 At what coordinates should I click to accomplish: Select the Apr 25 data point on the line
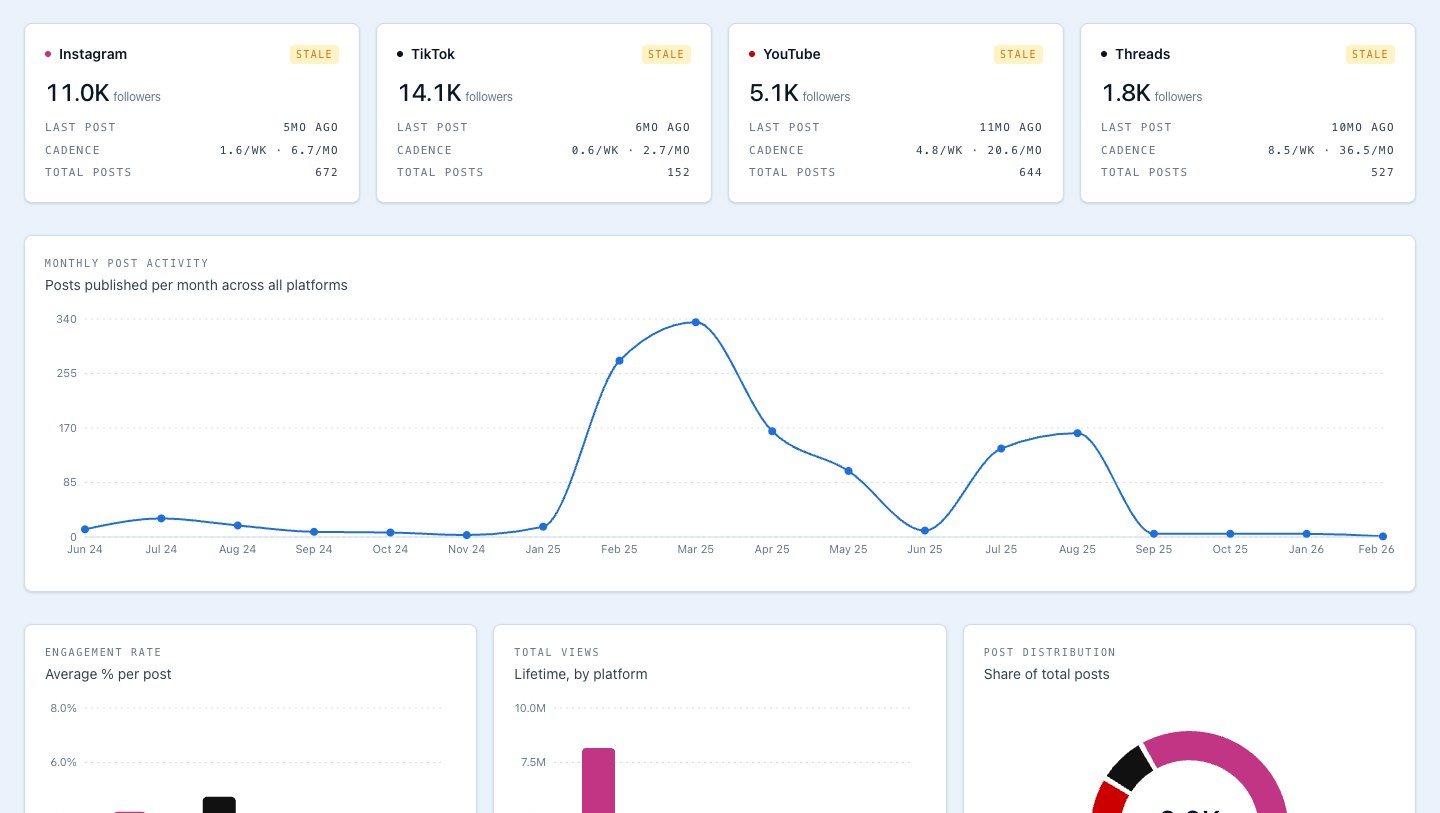tap(772, 431)
